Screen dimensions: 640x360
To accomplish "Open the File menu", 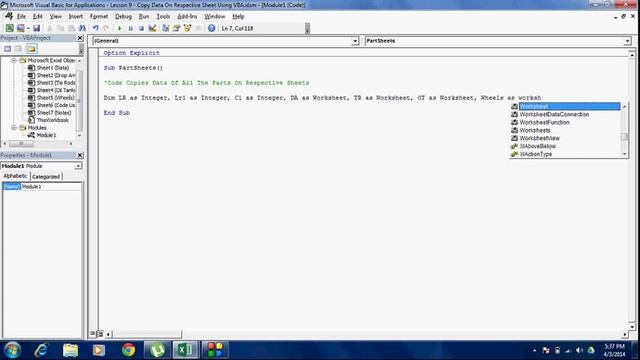I will tap(21, 16).
